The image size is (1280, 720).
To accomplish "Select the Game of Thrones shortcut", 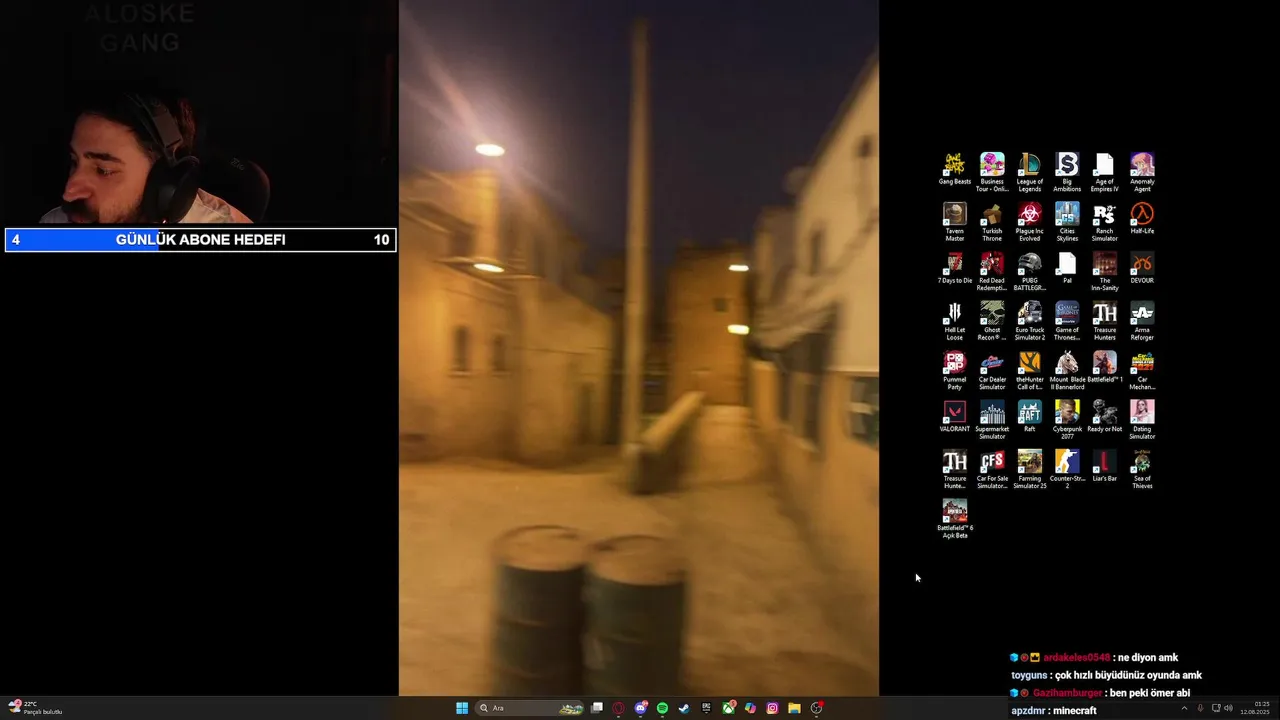I will [1067, 321].
